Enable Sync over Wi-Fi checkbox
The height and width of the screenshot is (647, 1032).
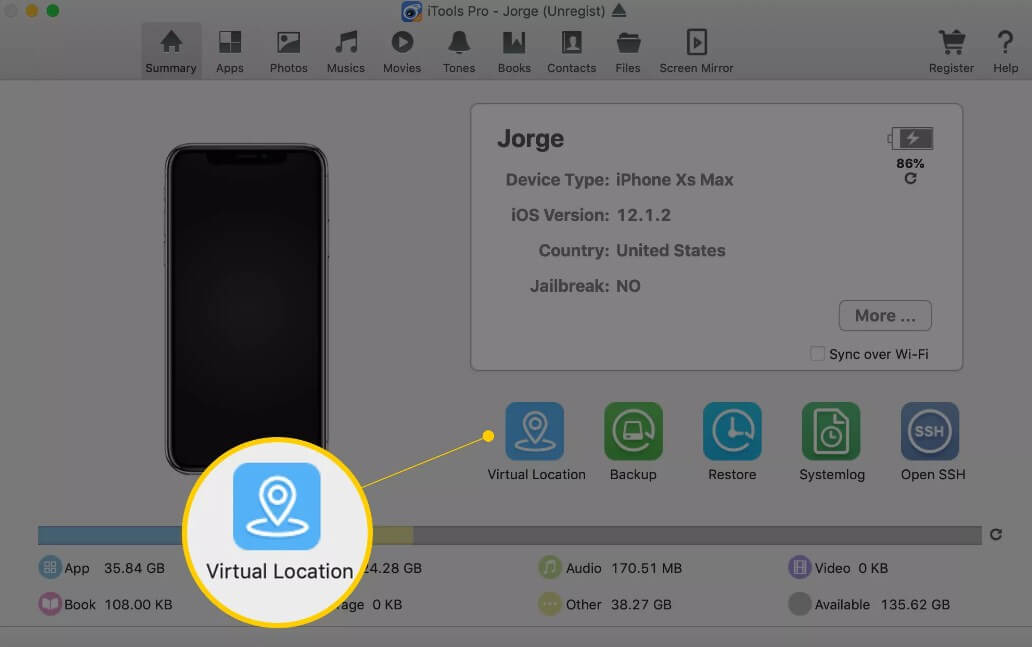click(x=817, y=353)
